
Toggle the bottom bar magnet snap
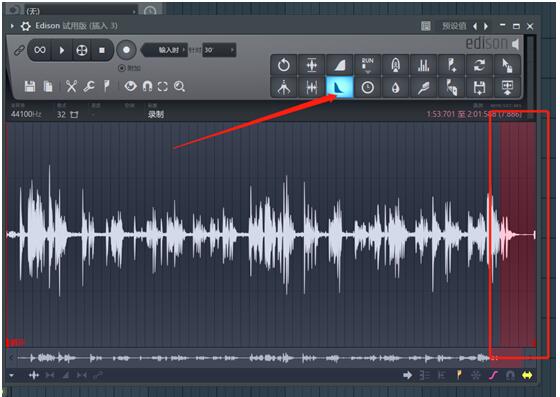[x=510, y=375]
